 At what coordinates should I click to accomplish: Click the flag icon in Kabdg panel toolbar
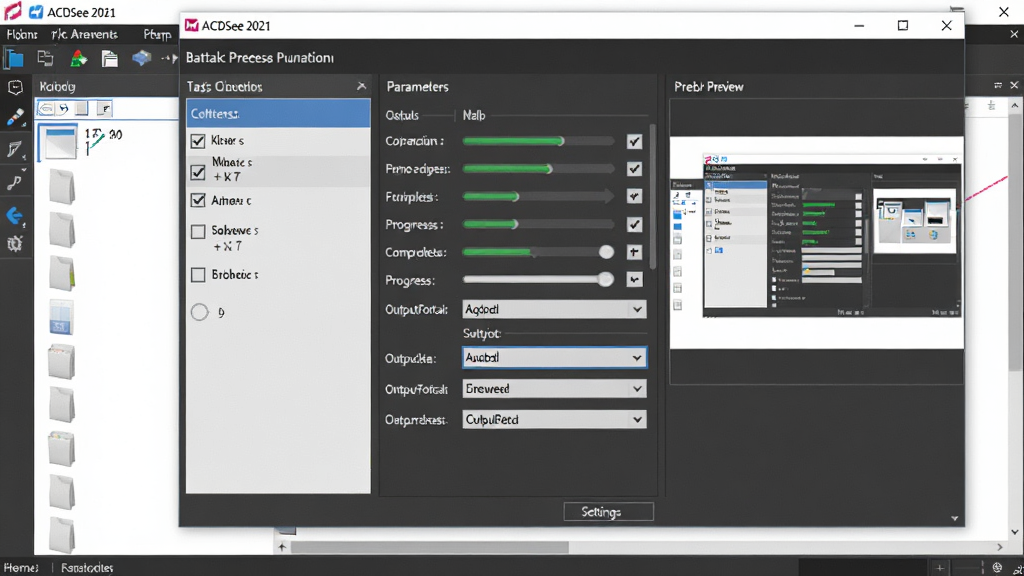point(104,108)
